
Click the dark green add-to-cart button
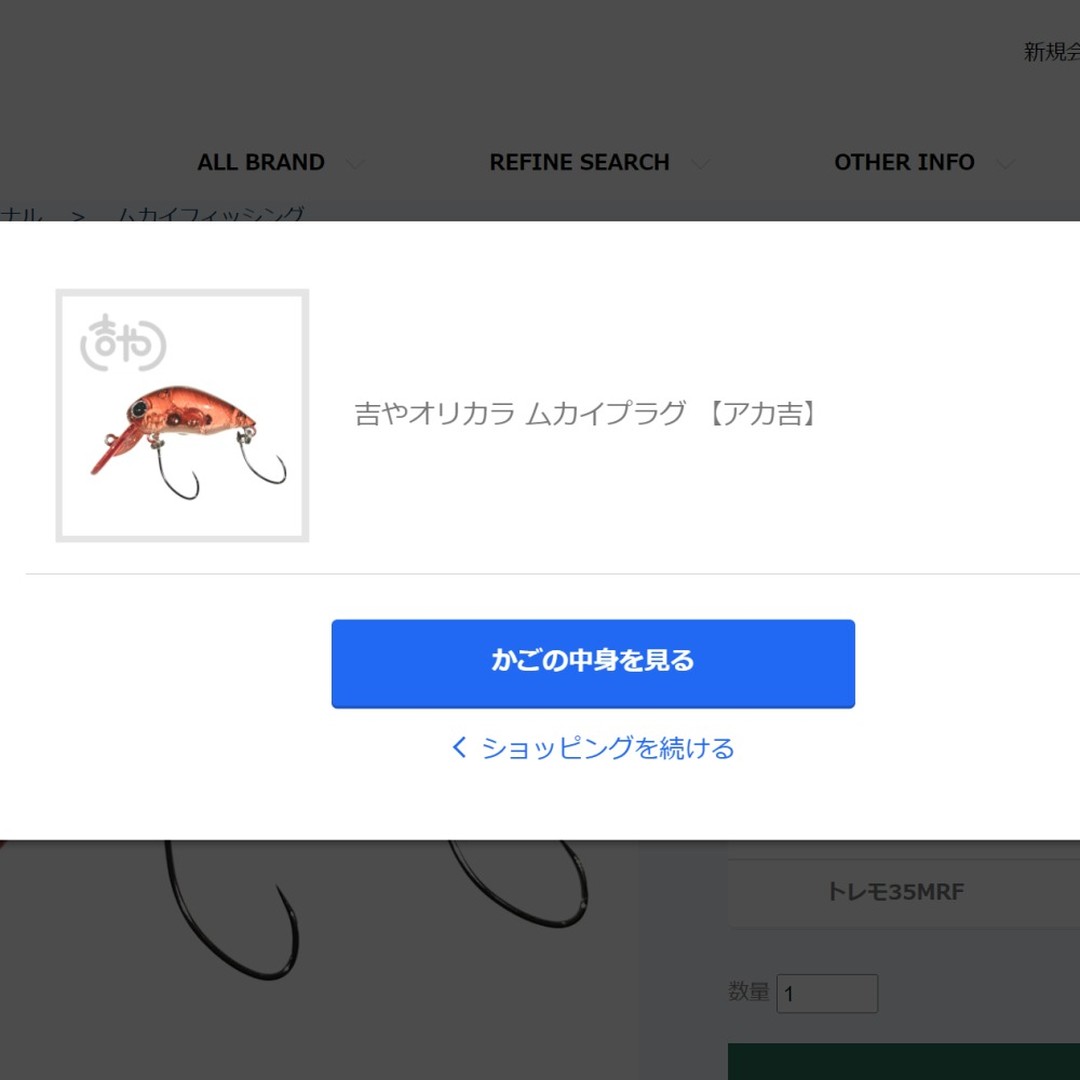904,1061
